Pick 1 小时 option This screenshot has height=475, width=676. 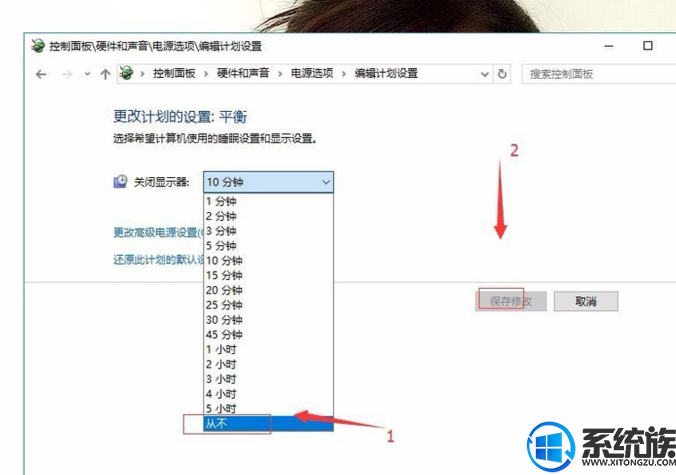coord(268,349)
